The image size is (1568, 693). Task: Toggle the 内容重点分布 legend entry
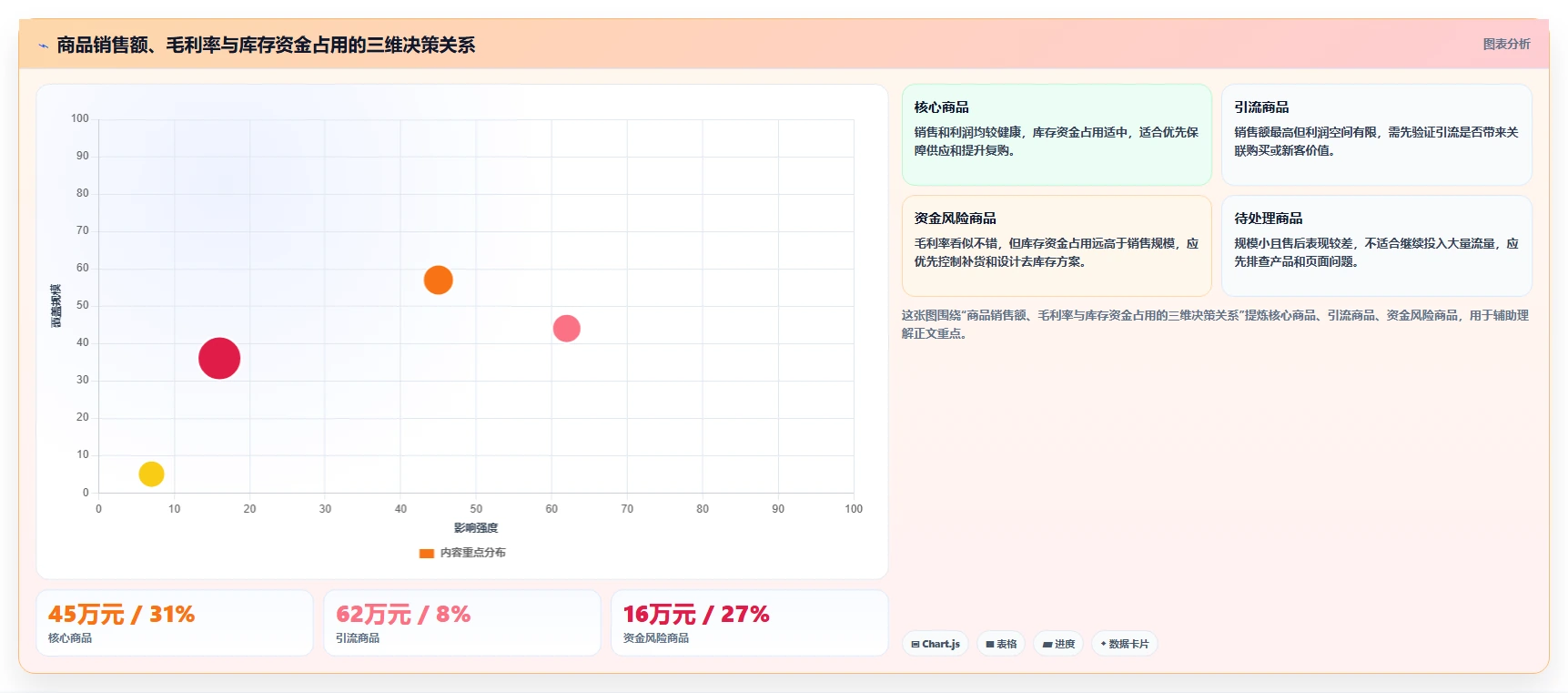(462, 553)
